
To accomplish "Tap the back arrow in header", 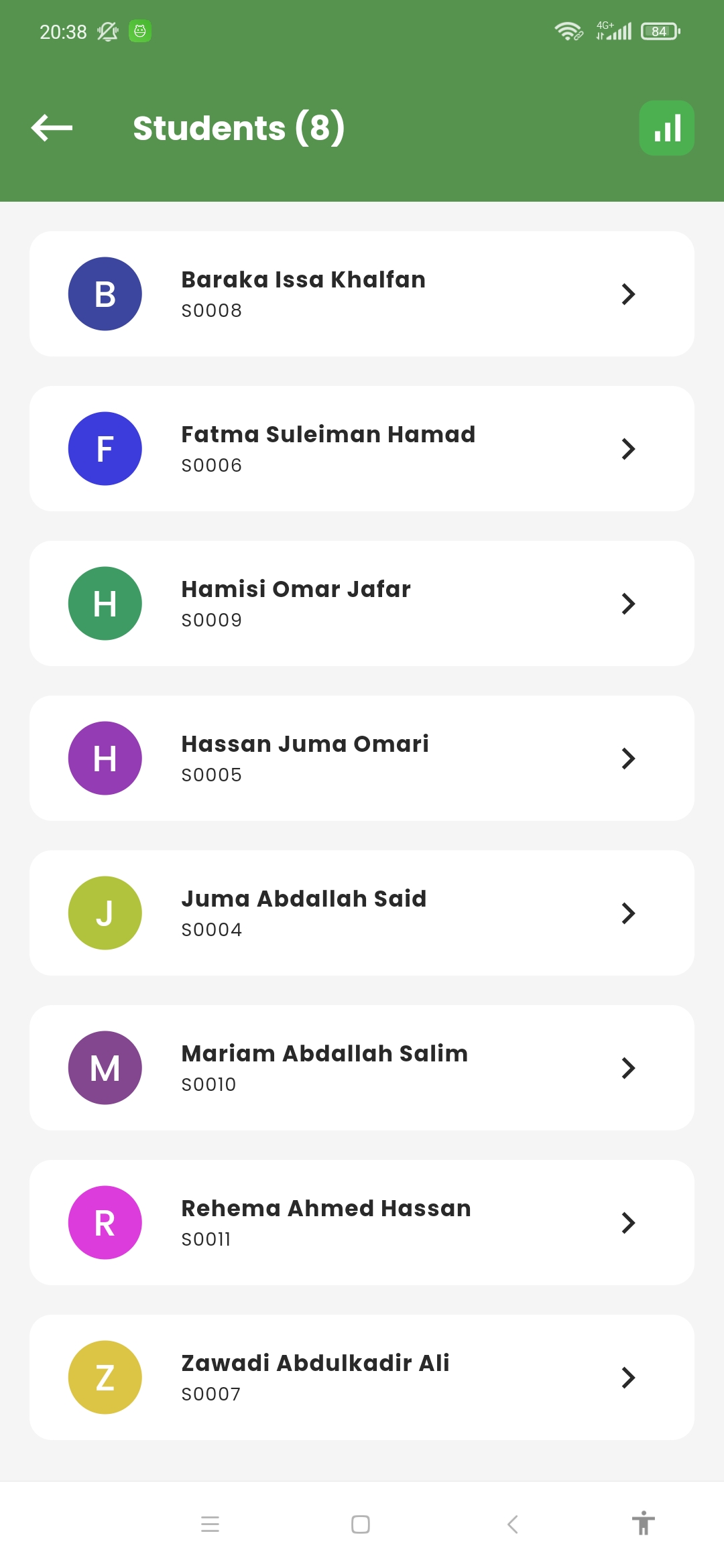I will click(52, 128).
